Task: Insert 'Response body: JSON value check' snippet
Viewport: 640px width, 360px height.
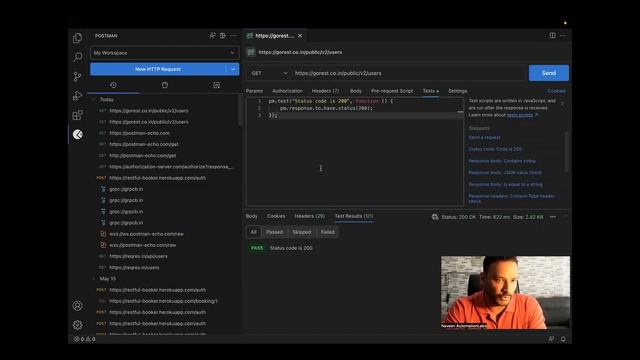Action: pyautogui.click(x=505, y=173)
